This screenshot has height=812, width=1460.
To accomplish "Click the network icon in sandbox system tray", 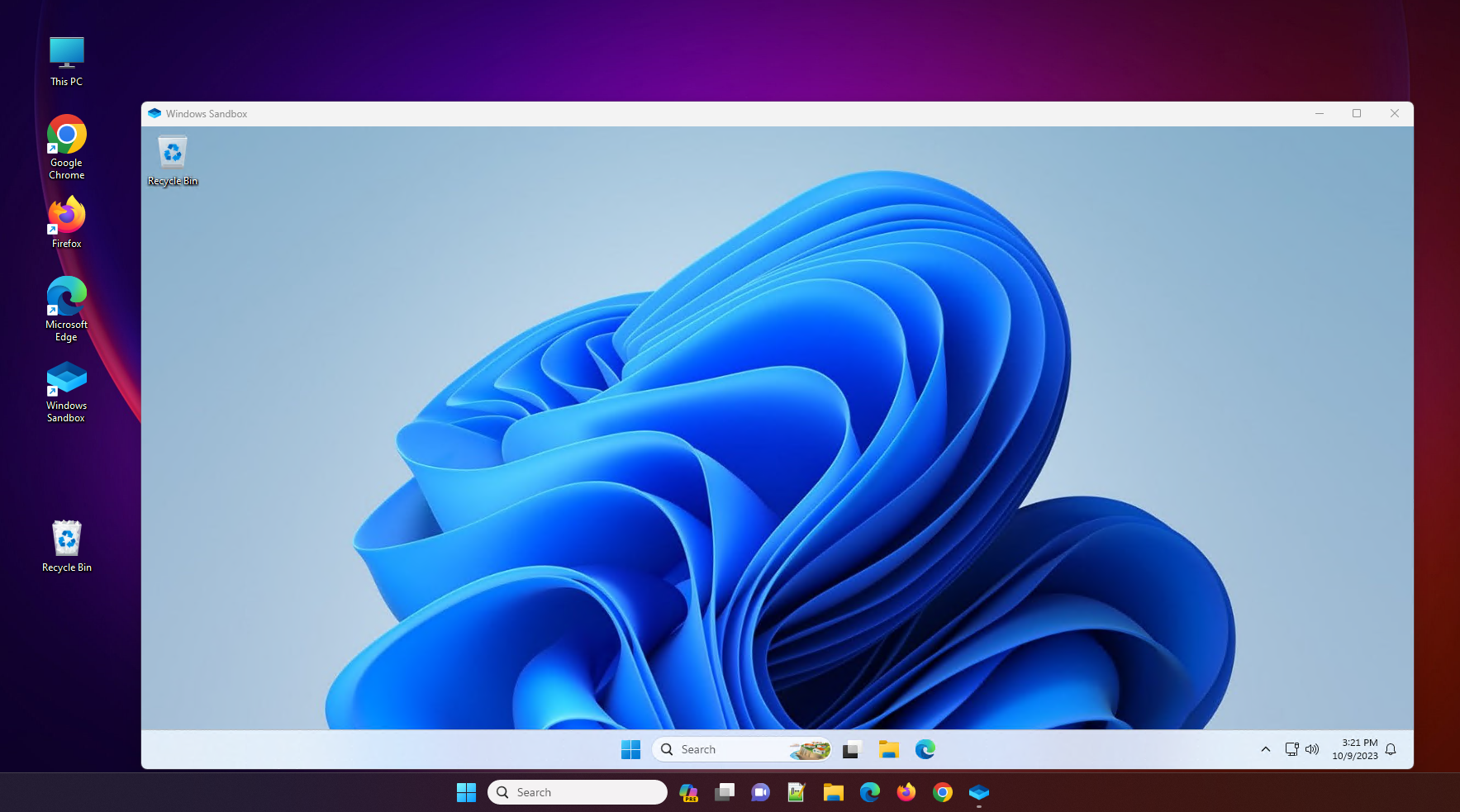I will (x=1291, y=749).
